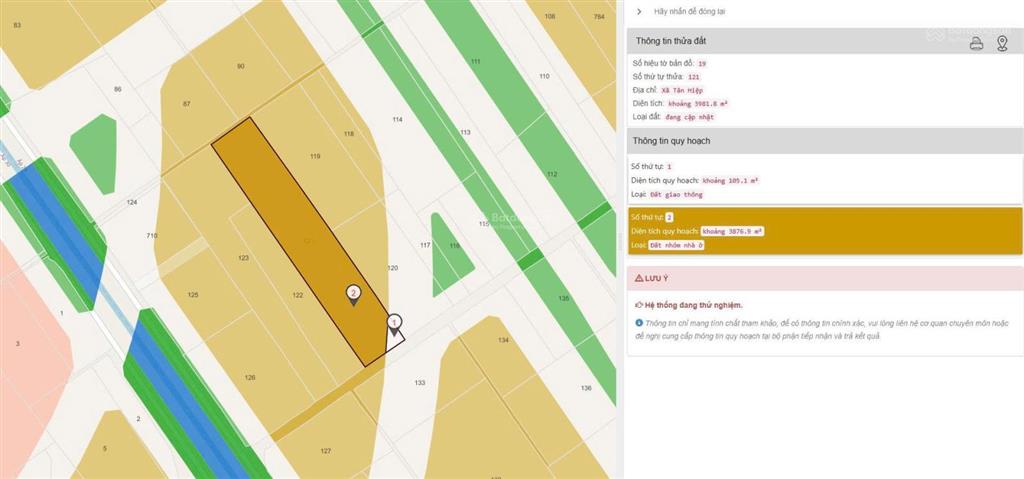Click pink parcel 3 on the map
The image size is (1024, 479).
tap(18, 344)
